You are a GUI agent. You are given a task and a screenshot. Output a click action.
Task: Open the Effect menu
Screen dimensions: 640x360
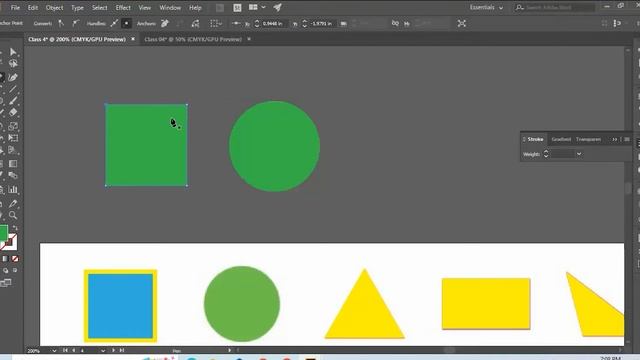pos(123,8)
